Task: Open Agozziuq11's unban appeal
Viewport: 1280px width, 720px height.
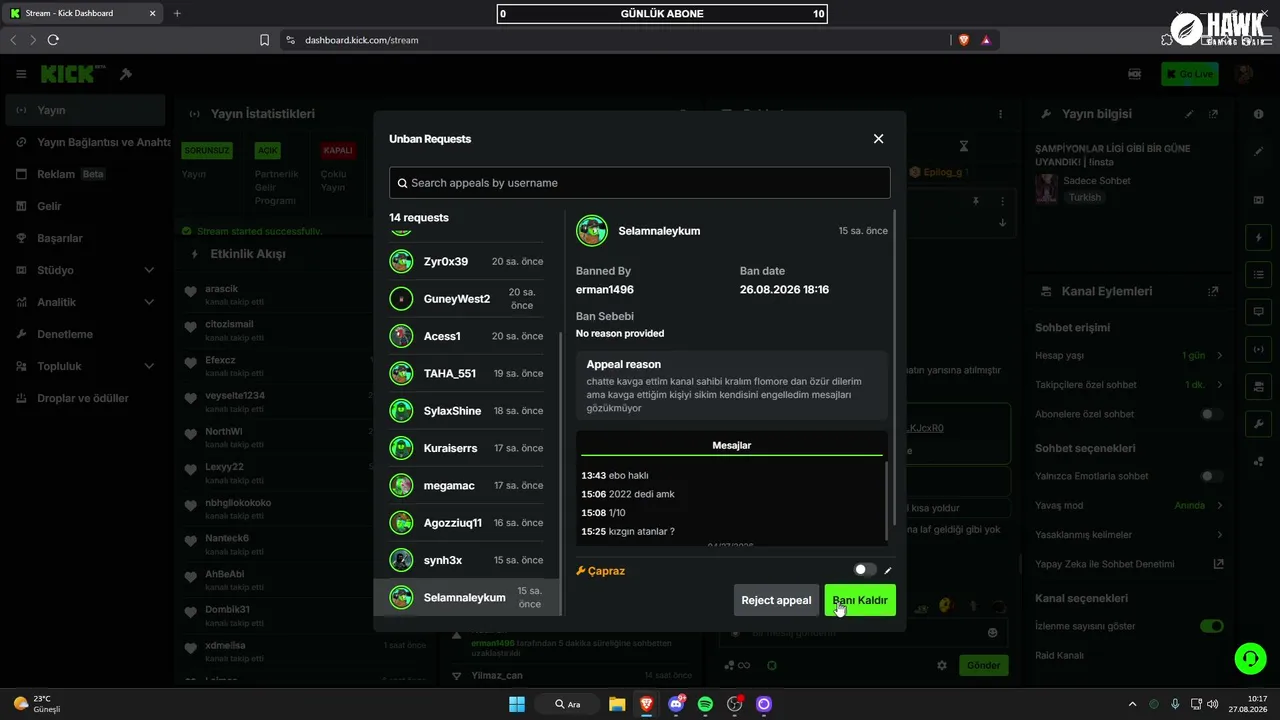Action: (467, 523)
